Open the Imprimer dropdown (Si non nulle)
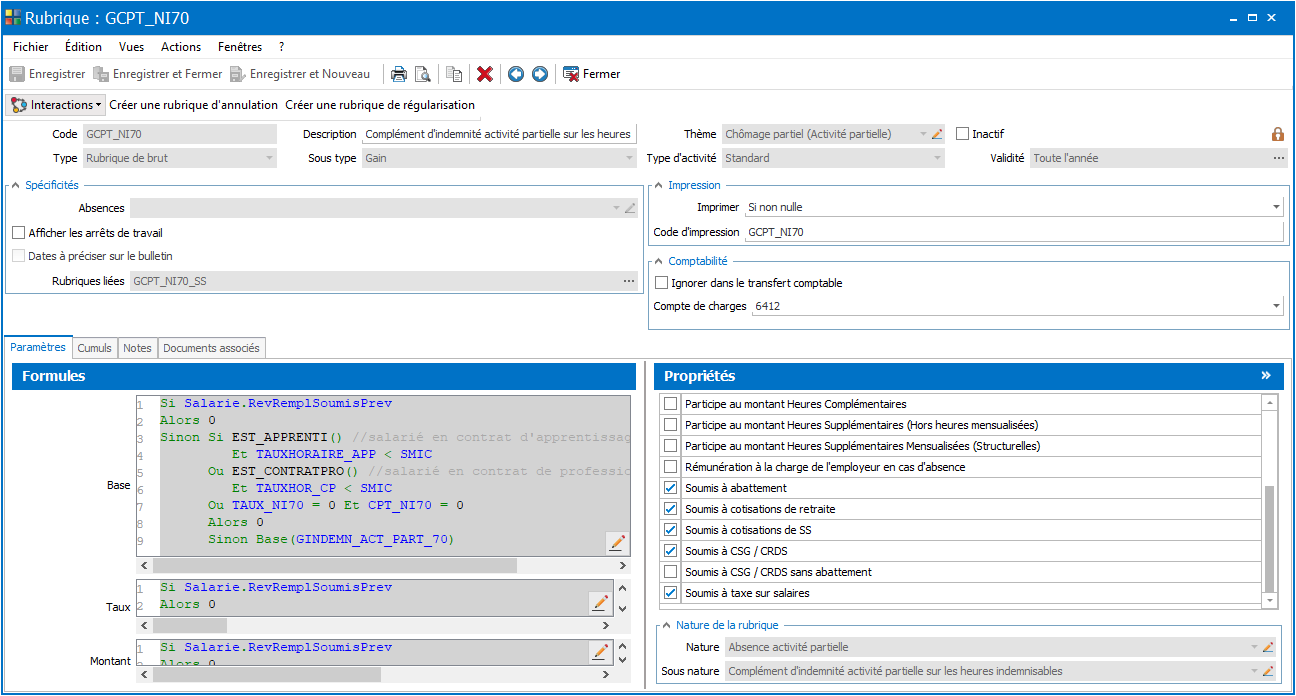Screen dimensions: 1296x696 click(x=1276, y=207)
